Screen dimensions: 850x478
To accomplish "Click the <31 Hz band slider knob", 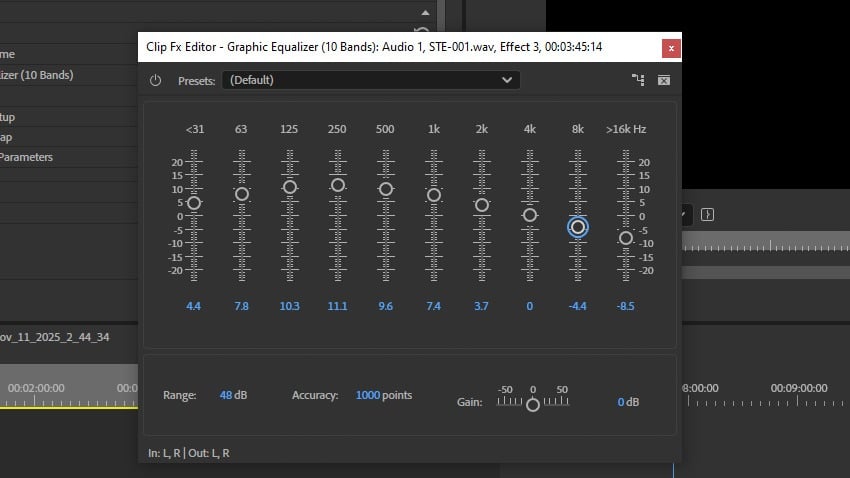I will [x=194, y=202].
